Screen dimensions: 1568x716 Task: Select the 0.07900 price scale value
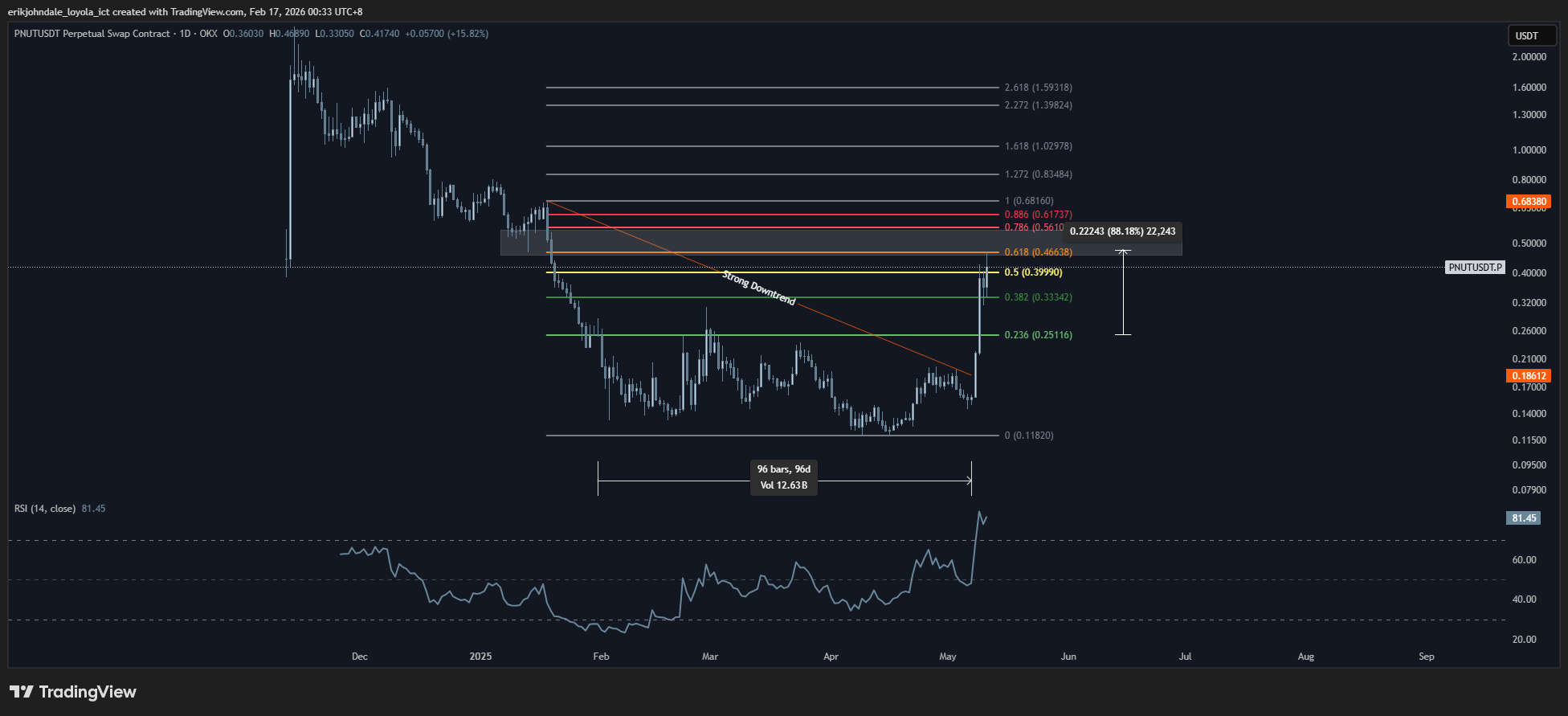(x=1529, y=490)
